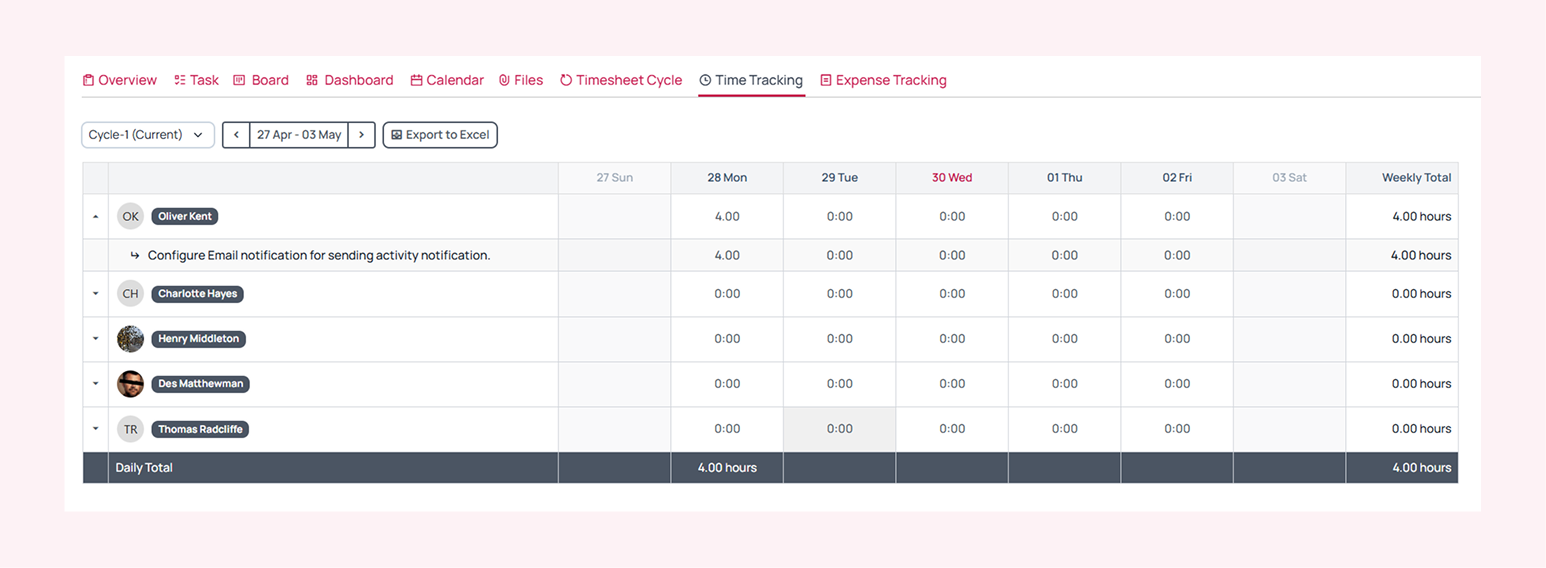The width and height of the screenshot is (1546, 568).
Task: Collapse Oliver Kent's task row
Action: pos(96,216)
